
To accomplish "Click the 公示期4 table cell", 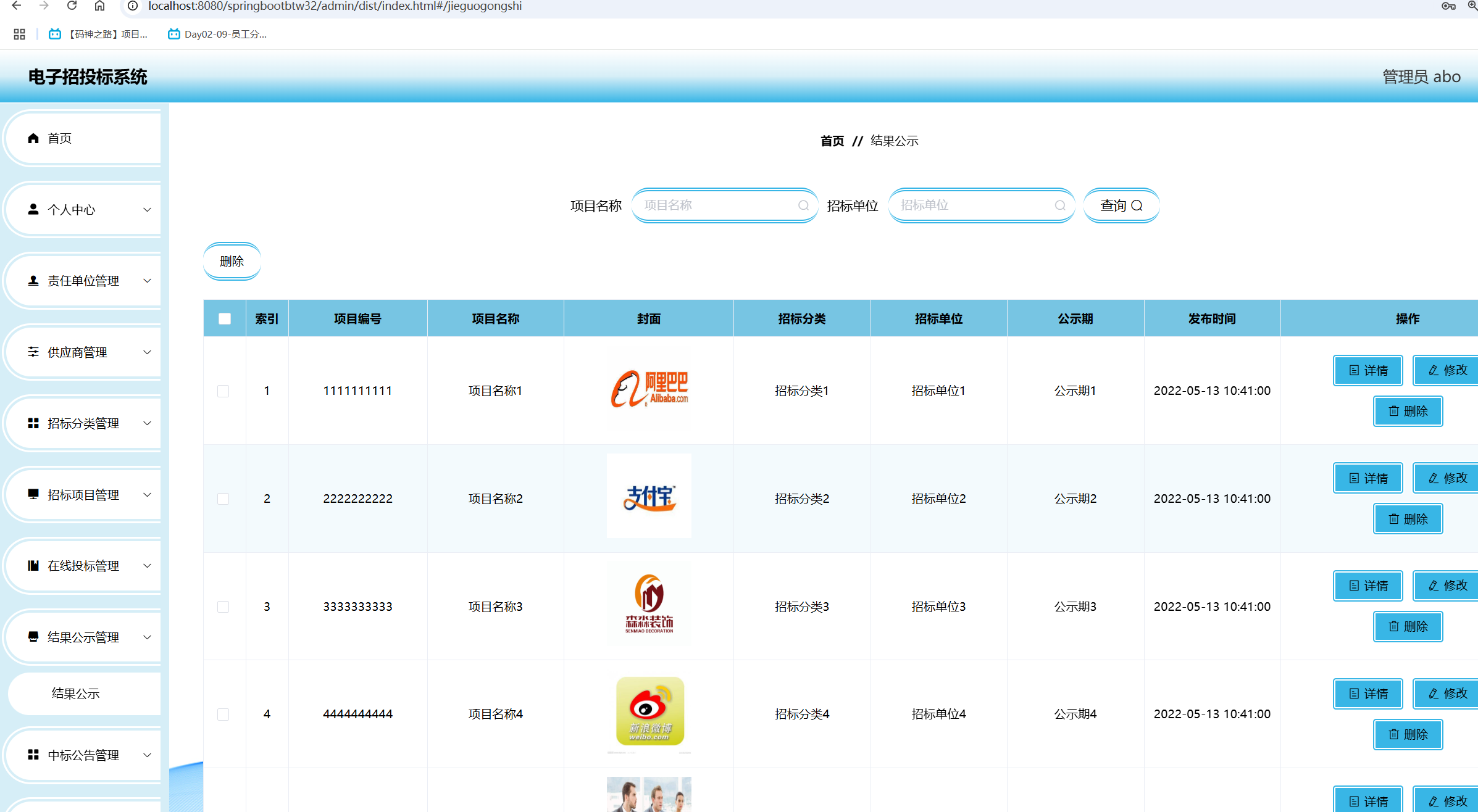I will (1075, 714).
